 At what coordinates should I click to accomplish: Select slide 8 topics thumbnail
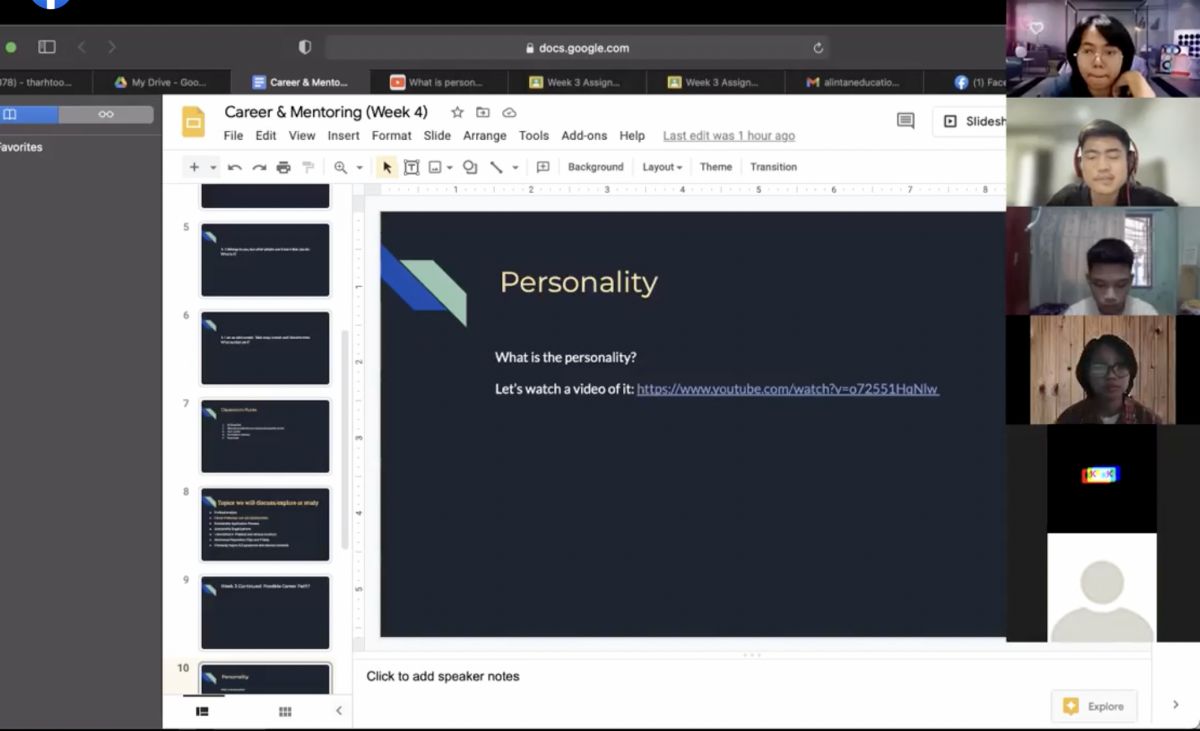coord(265,524)
